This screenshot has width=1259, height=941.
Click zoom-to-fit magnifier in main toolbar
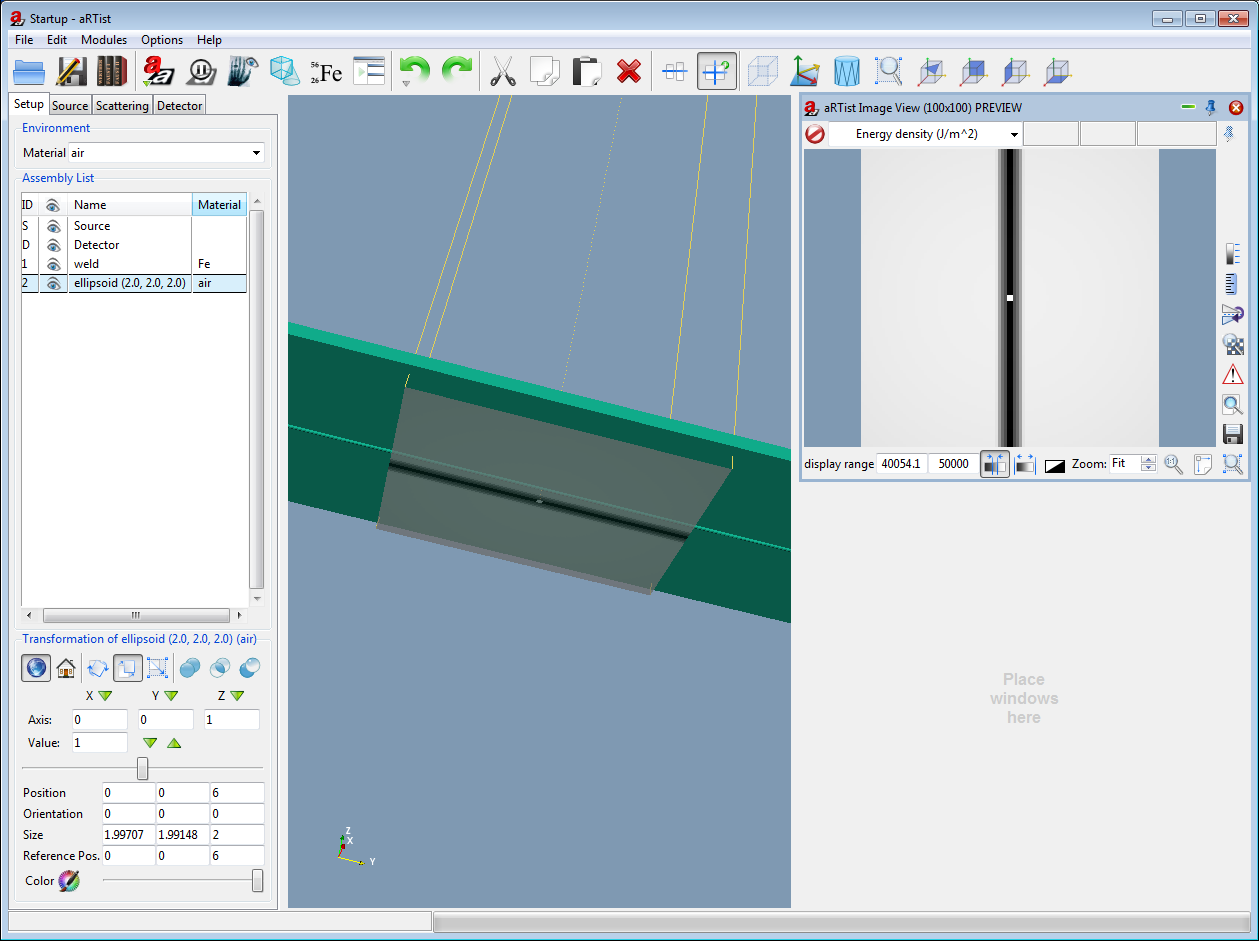point(889,72)
